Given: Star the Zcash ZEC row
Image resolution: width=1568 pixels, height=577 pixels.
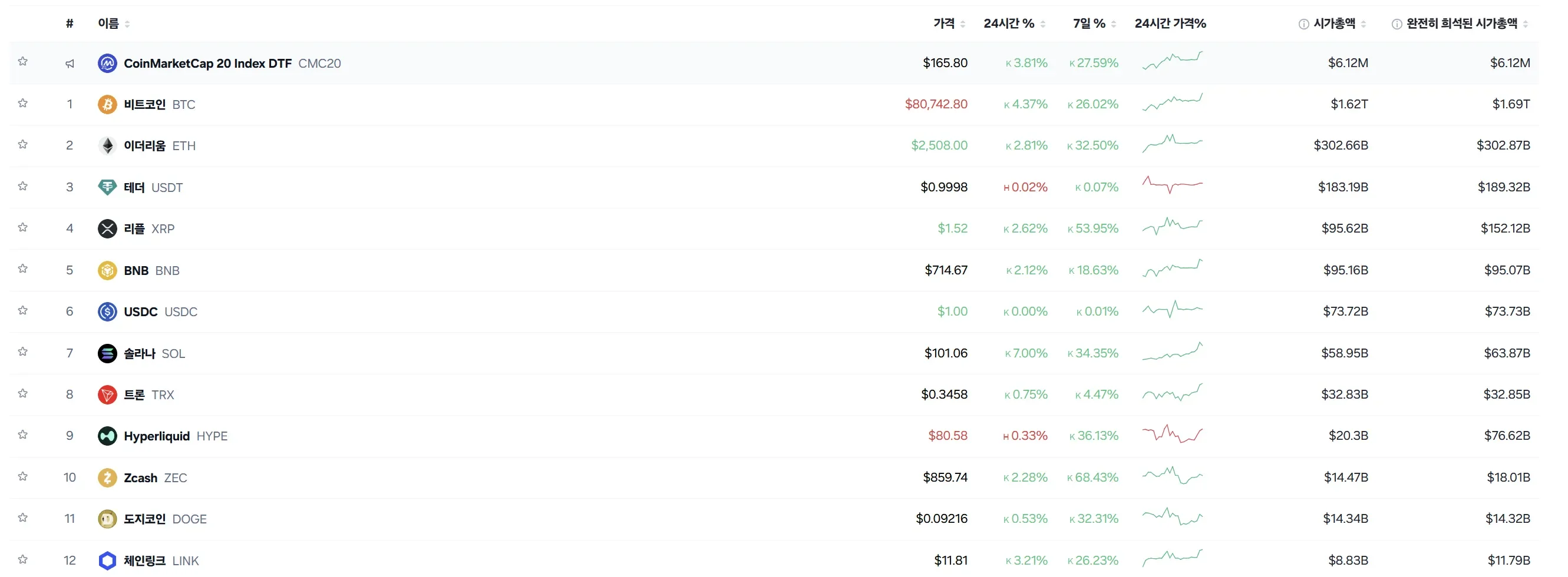Looking at the screenshot, I should tap(23, 477).
